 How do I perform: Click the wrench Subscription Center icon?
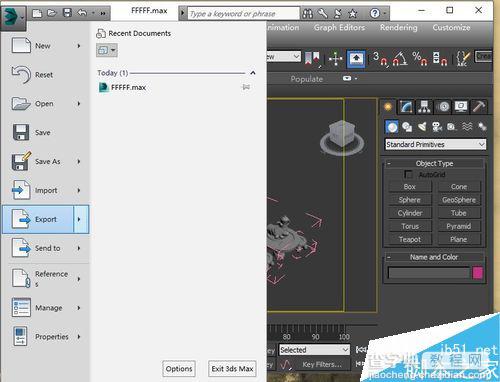(x=323, y=13)
